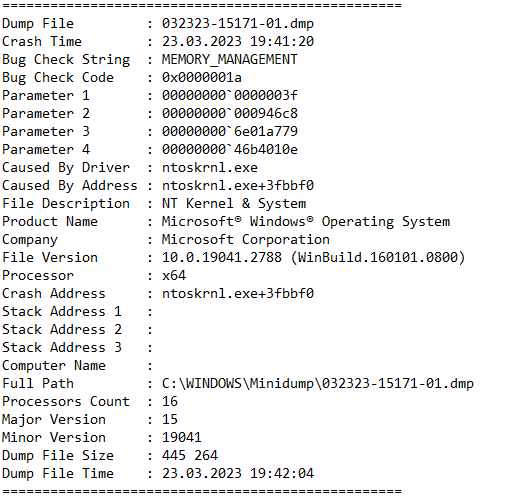Click the Processors Count value 16
This screenshot has height=503, width=513.
[170, 402]
